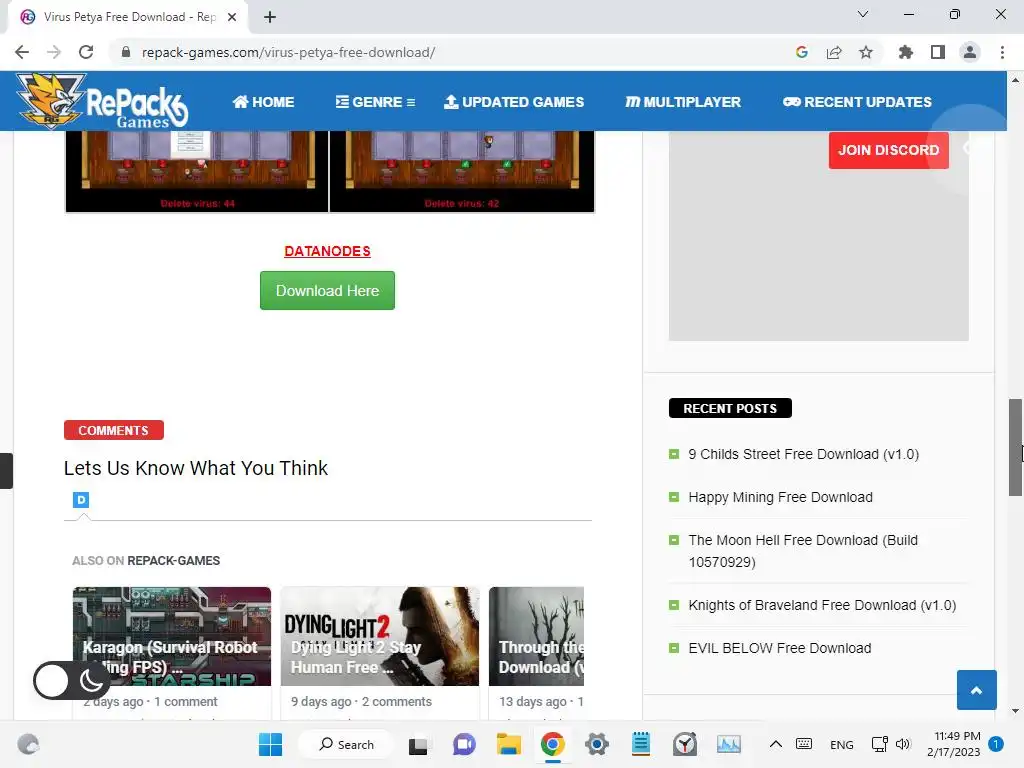Click the Disqus D icon

pos(81,500)
